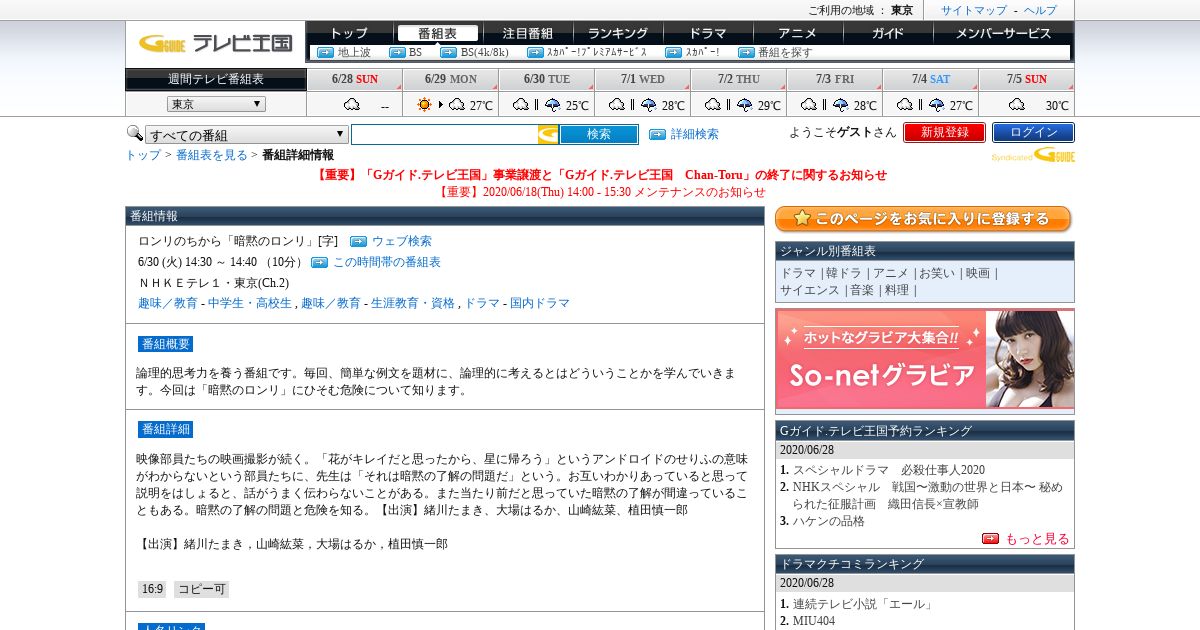
Task: Click the umbrella weather icon for 7/1
Action: point(648,104)
